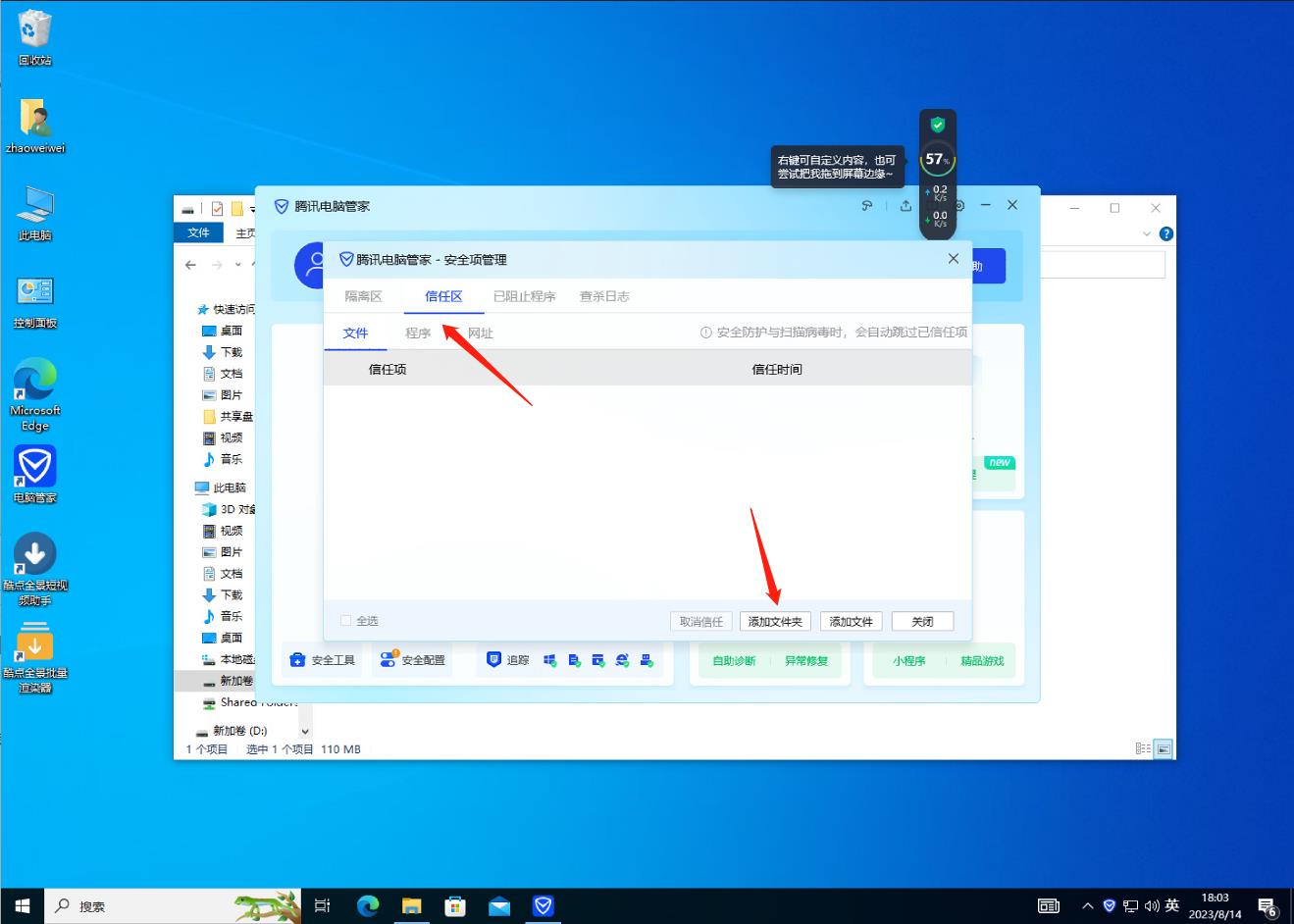Expand the File Explorer ribbon chevron
This screenshot has height=924, width=1294.
point(1147,233)
